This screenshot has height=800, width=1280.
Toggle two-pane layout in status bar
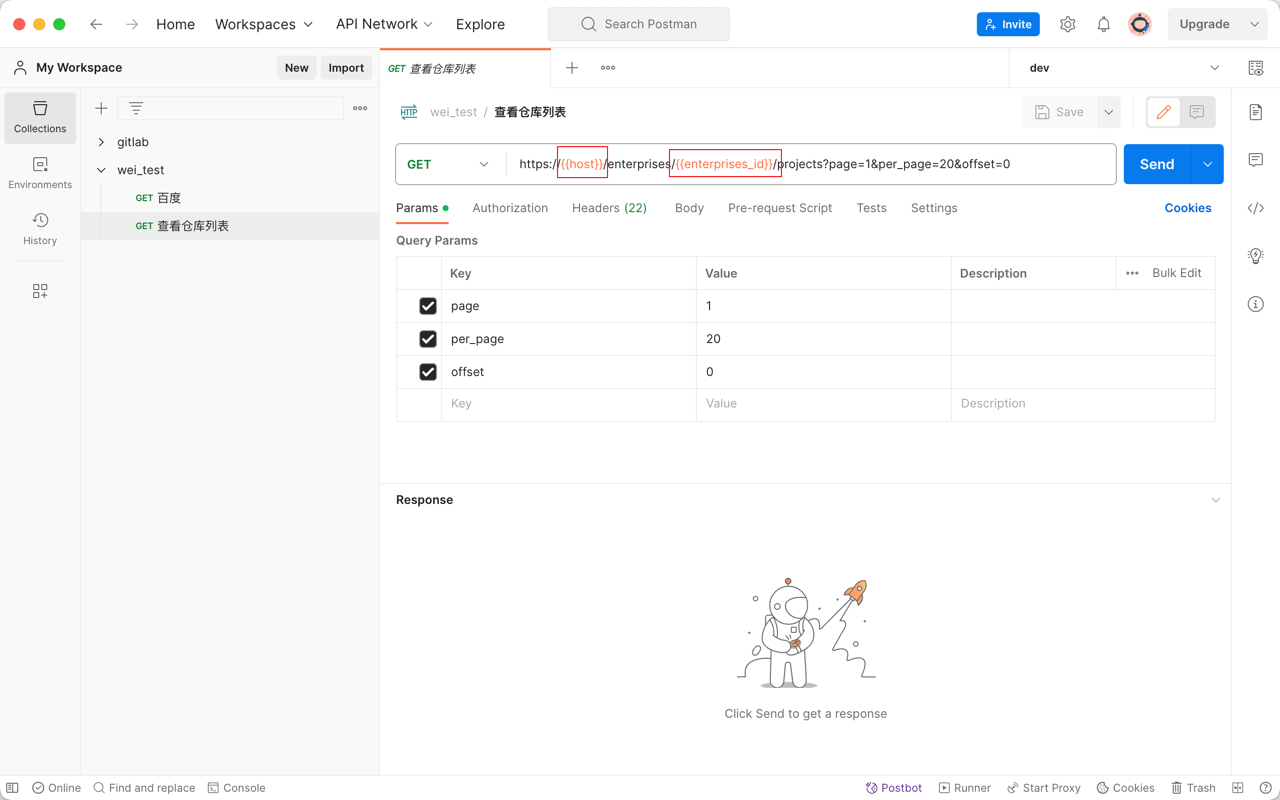click(1238, 788)
